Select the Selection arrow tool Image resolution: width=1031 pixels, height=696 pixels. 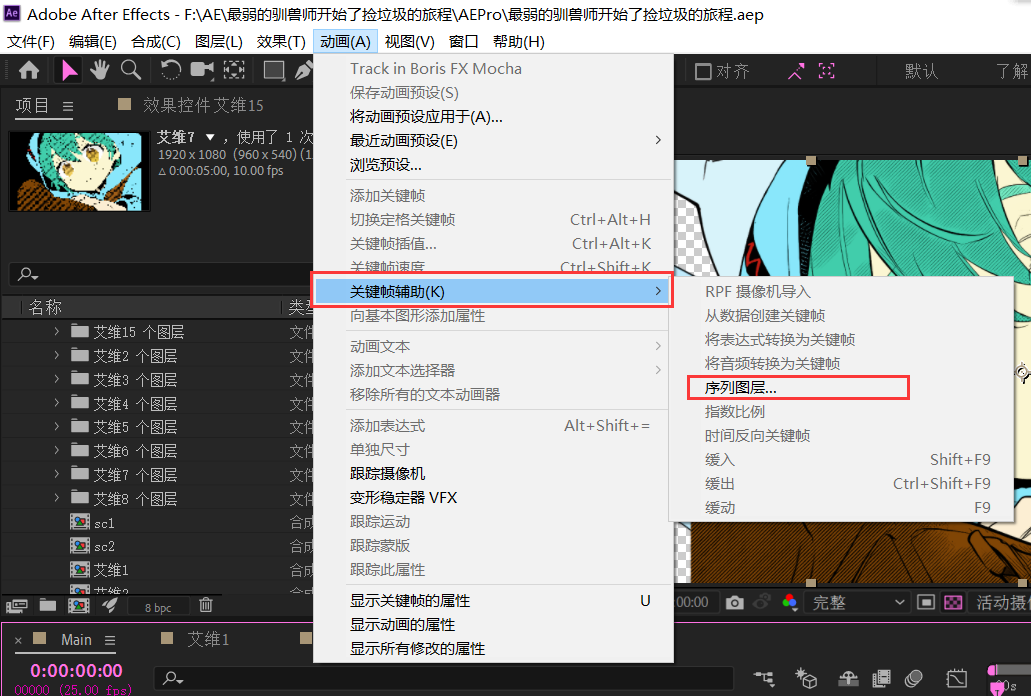(x=69, y=70)
